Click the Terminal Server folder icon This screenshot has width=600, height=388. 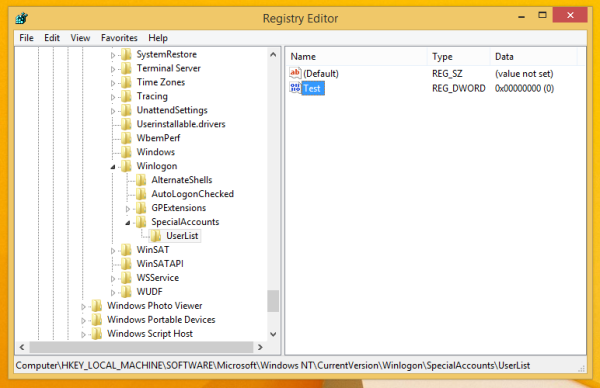pos(126,68)
